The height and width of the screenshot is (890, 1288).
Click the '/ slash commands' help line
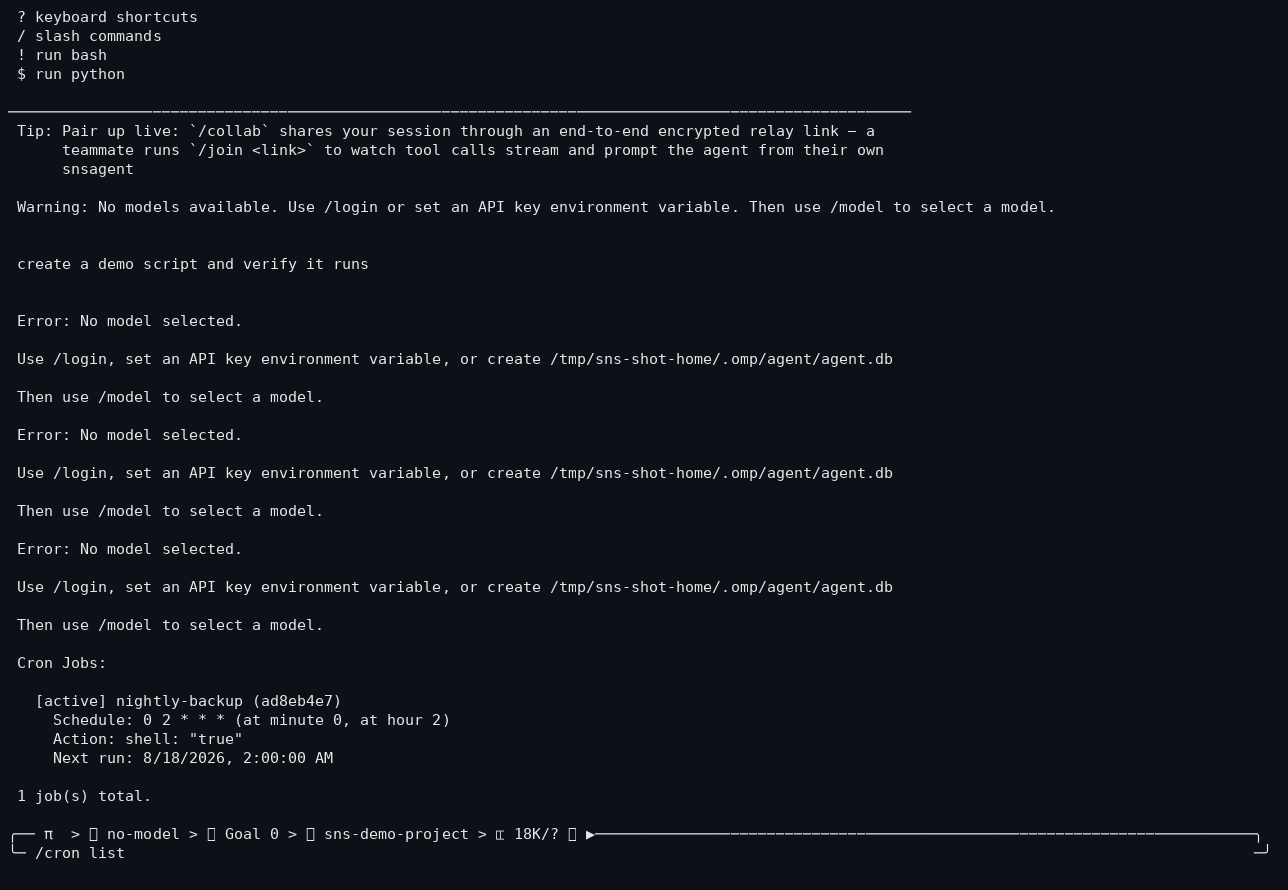click(89, 36)
